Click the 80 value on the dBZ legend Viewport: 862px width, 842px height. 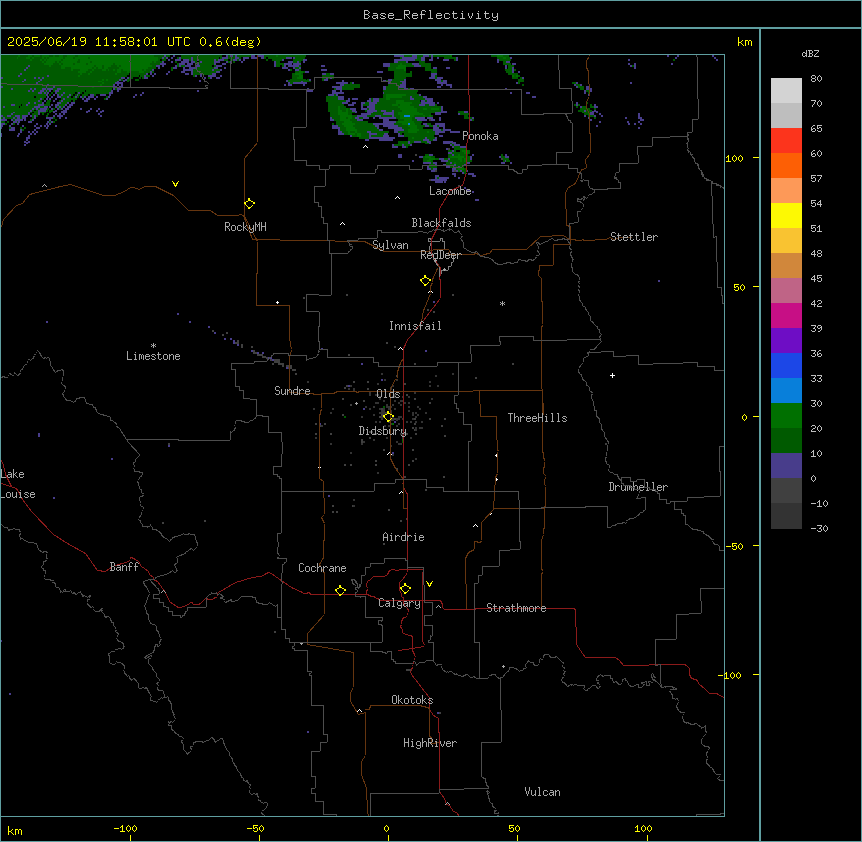(816, 79)
